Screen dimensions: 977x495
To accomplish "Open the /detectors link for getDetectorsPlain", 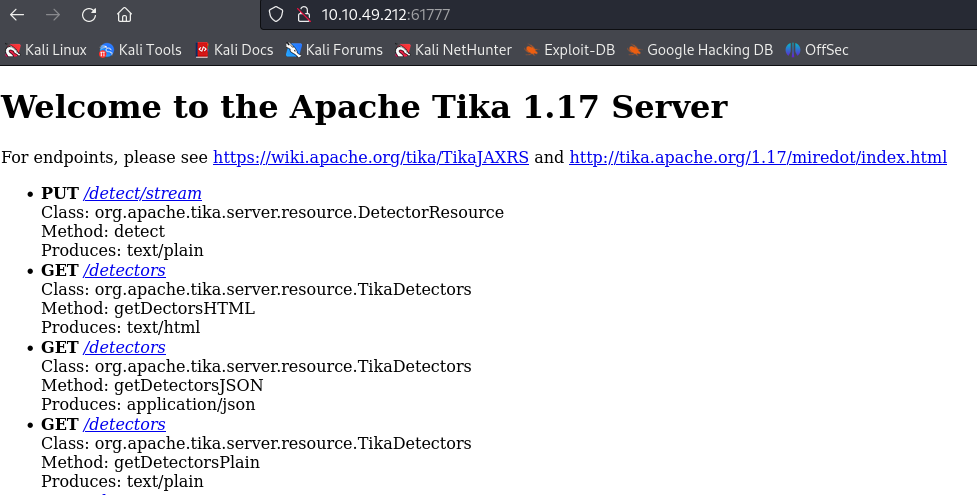I will (x=124, y=424).
